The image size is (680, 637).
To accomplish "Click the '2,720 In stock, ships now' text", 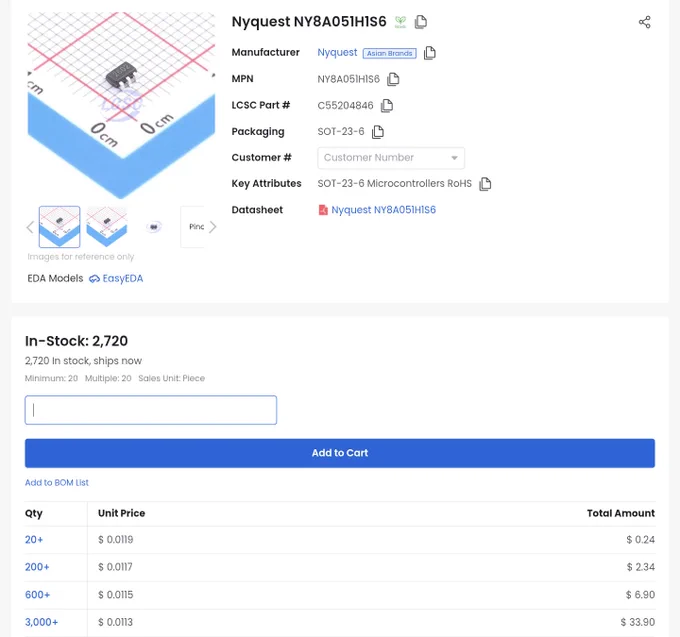I will tap(83, 361).
